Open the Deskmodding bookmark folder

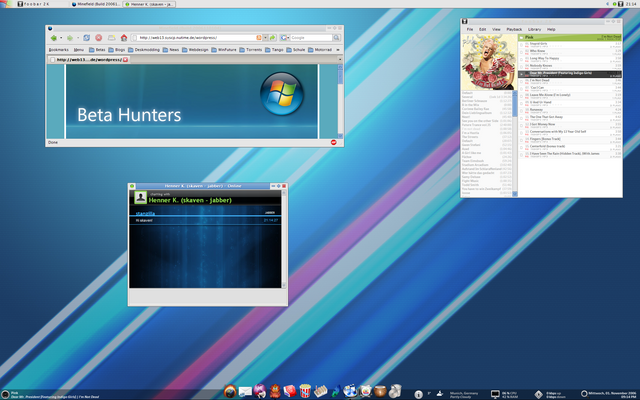click(x=144, y=50)
